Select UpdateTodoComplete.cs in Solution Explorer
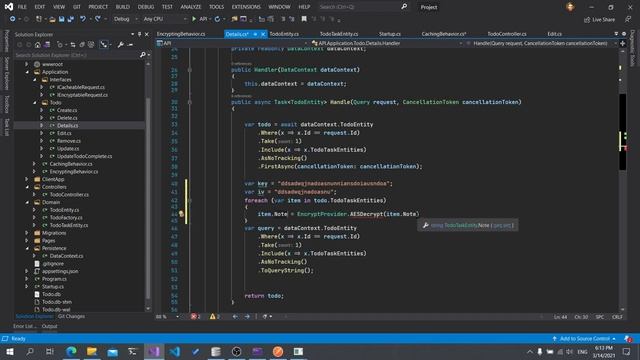 point(84,156)
